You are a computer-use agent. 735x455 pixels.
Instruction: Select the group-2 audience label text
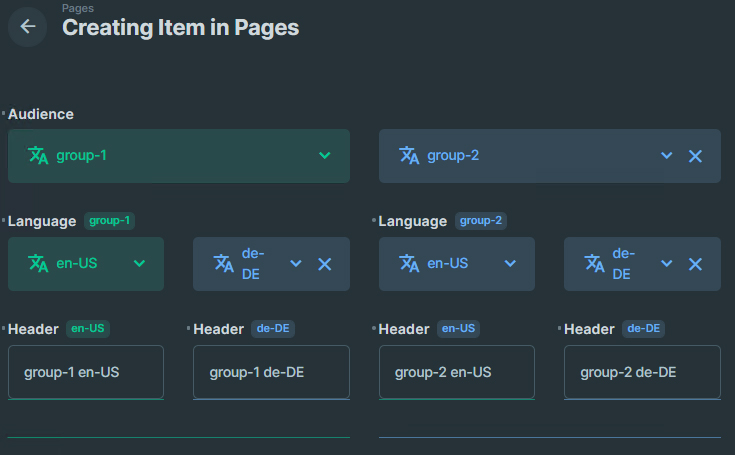tap(453, 156)
